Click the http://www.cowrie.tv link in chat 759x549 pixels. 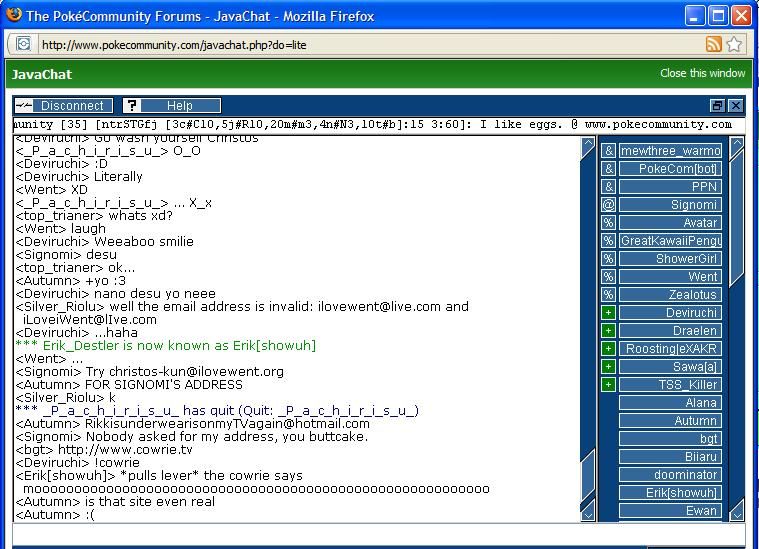(125, 450)
